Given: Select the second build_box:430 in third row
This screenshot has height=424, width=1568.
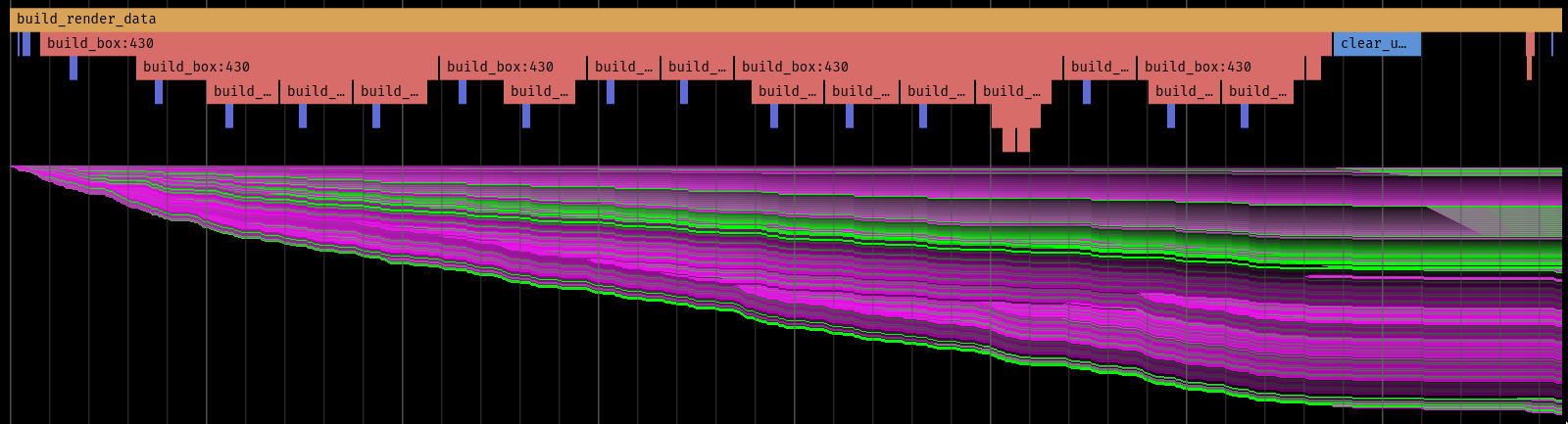Looking at the screenshot, I should (512, 68).
